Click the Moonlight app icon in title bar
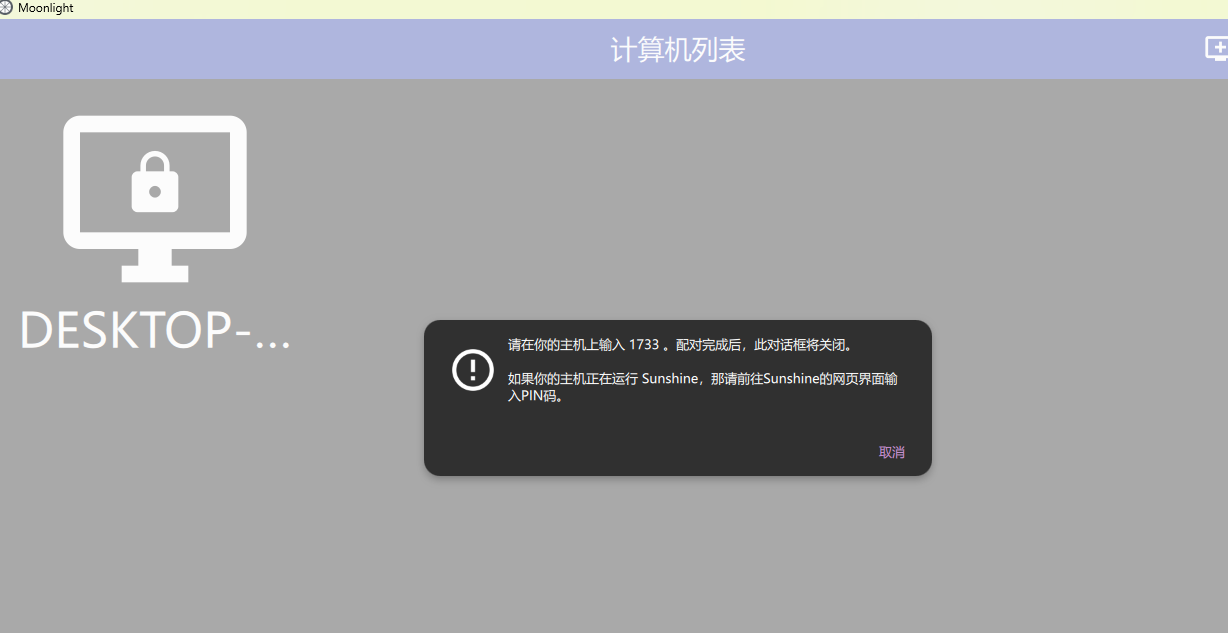Viewport: 1228px width, 633px height. tap(6, 8)
